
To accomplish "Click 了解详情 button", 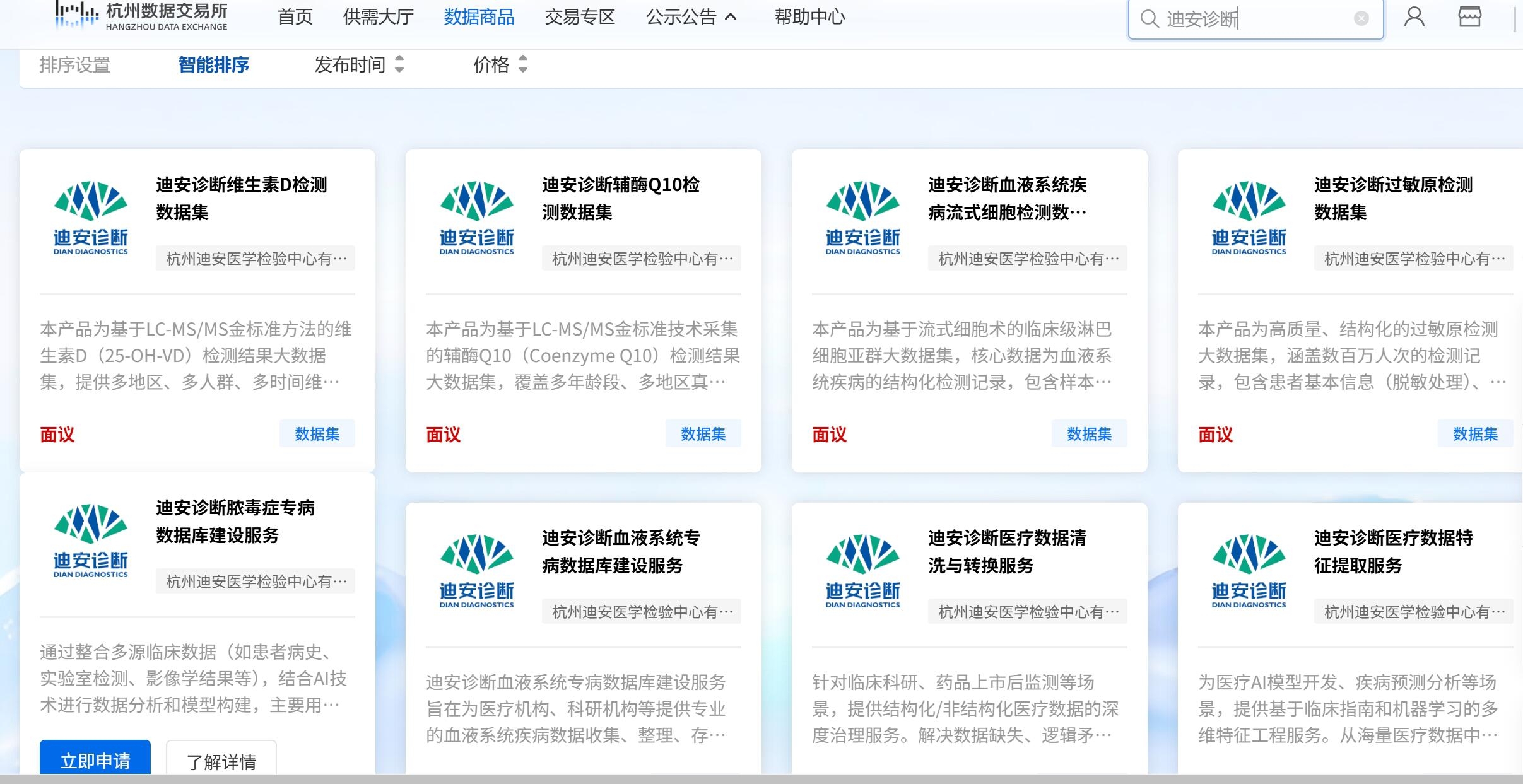I will tap(221, 758).
